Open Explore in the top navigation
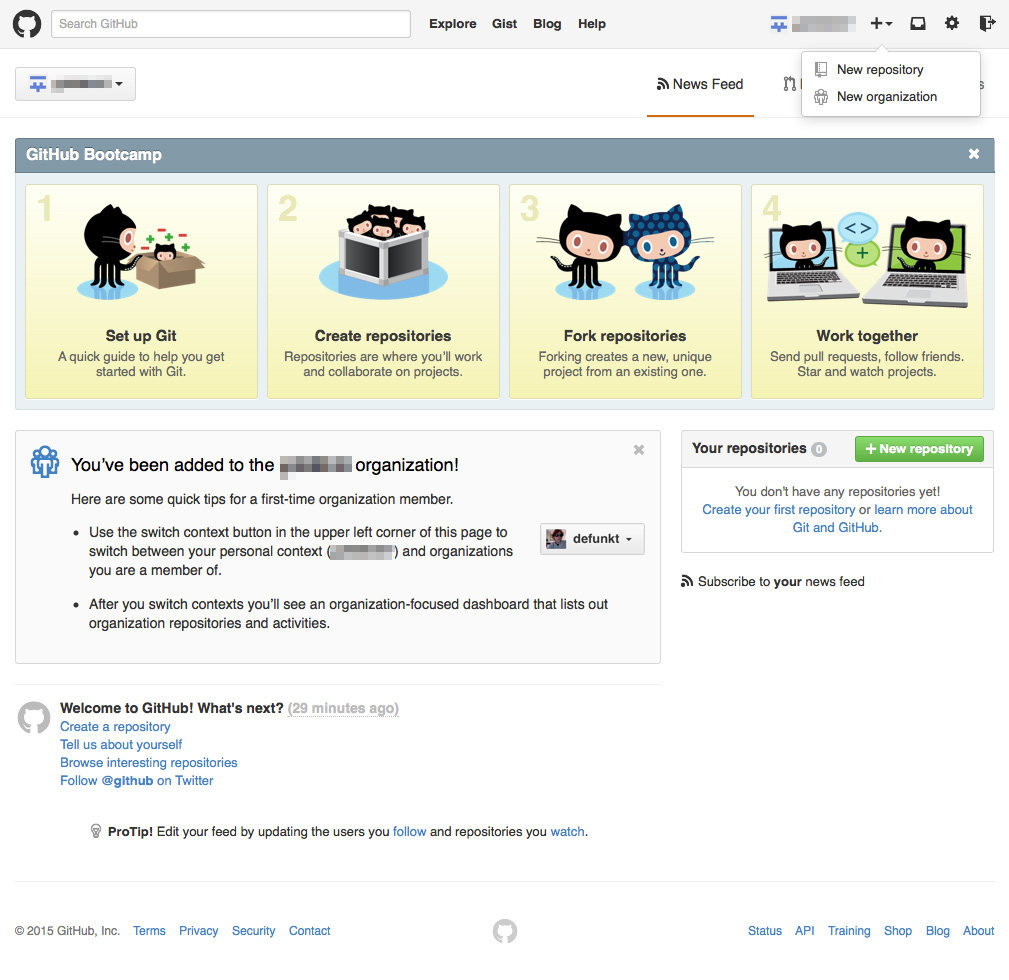1009x980 pixels. click(x=453, y=24)
